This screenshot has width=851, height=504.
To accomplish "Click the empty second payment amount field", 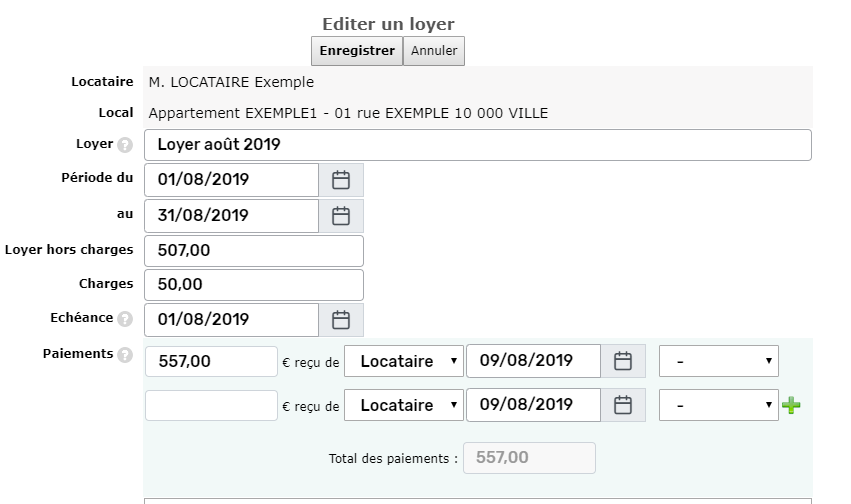I will click(211, 405).
